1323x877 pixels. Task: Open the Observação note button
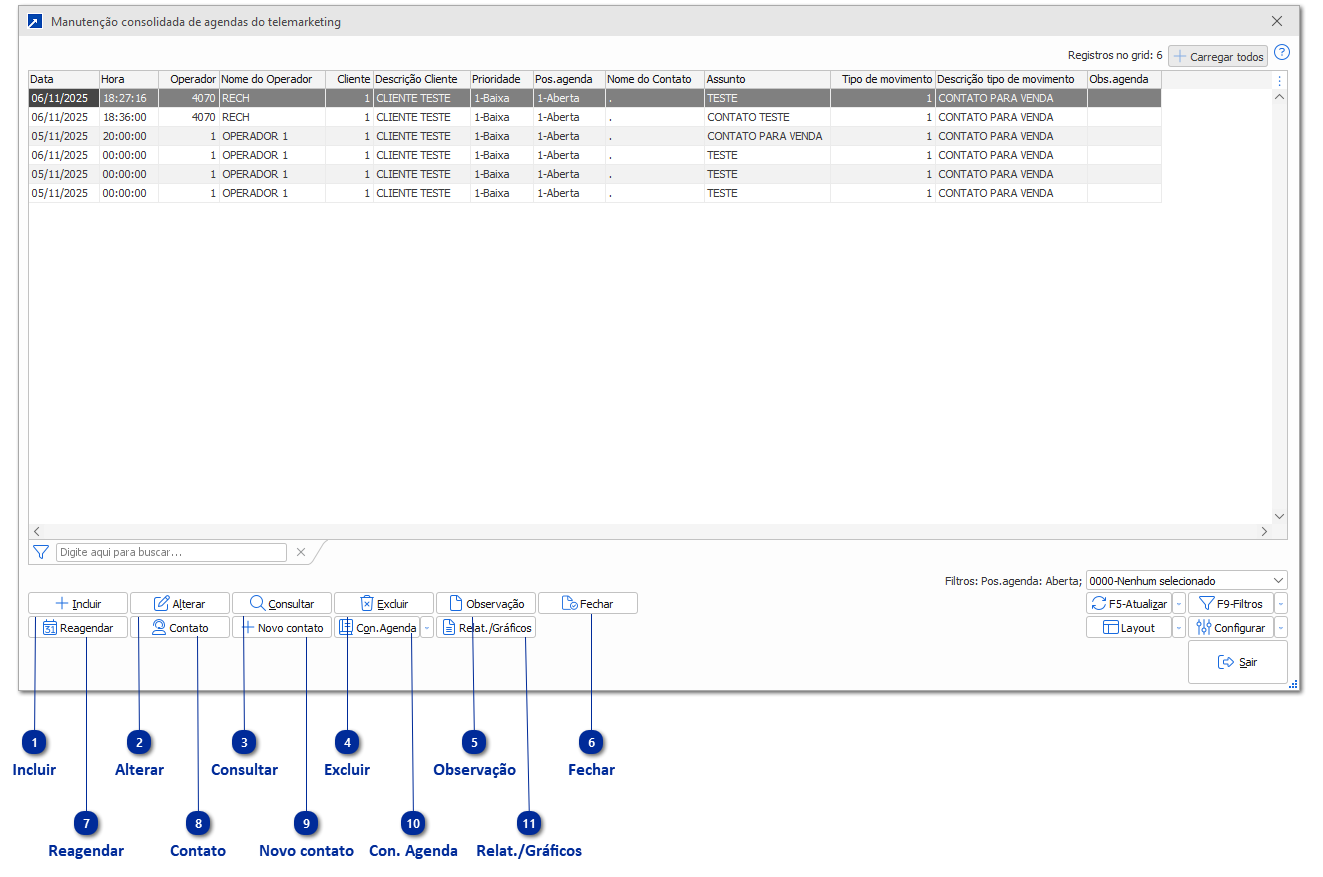click(x=486, y=604)
